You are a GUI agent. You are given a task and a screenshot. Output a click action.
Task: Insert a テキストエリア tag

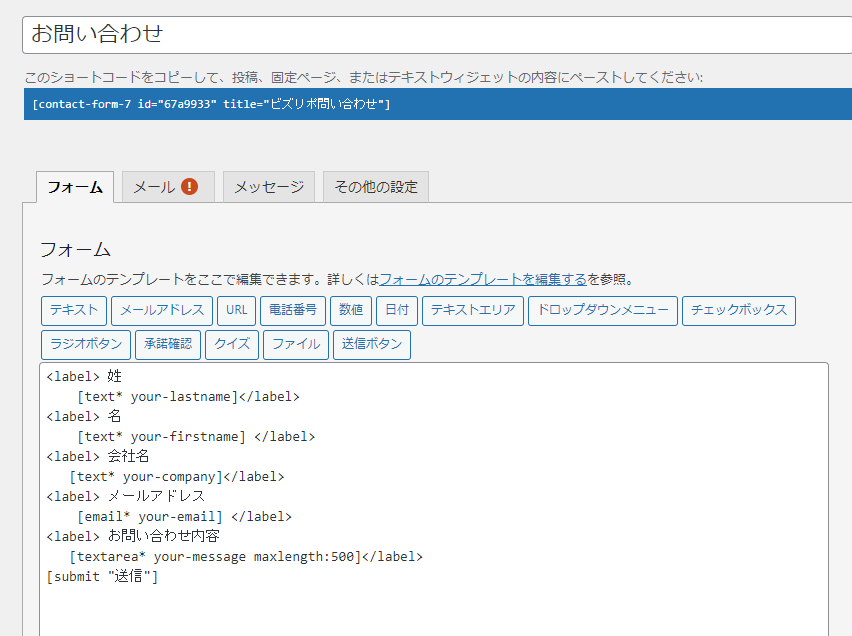(473, 310)
